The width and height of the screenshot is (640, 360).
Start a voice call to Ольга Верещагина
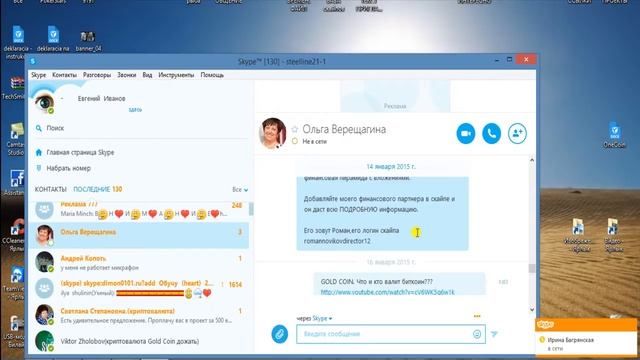(x=491, y=133)
